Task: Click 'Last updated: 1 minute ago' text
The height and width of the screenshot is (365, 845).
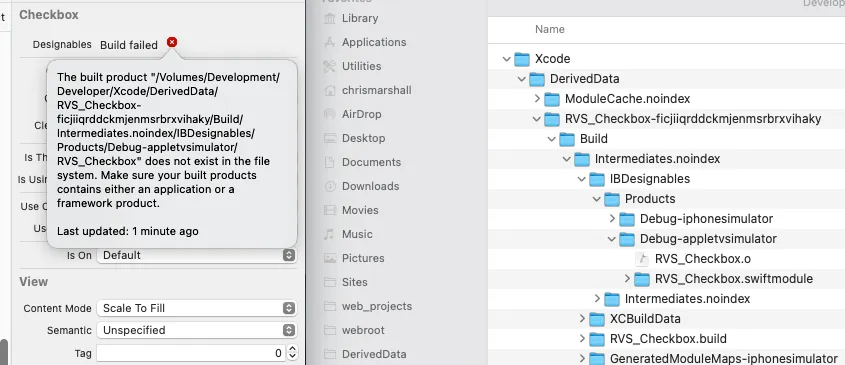Action: pos(128,231)
